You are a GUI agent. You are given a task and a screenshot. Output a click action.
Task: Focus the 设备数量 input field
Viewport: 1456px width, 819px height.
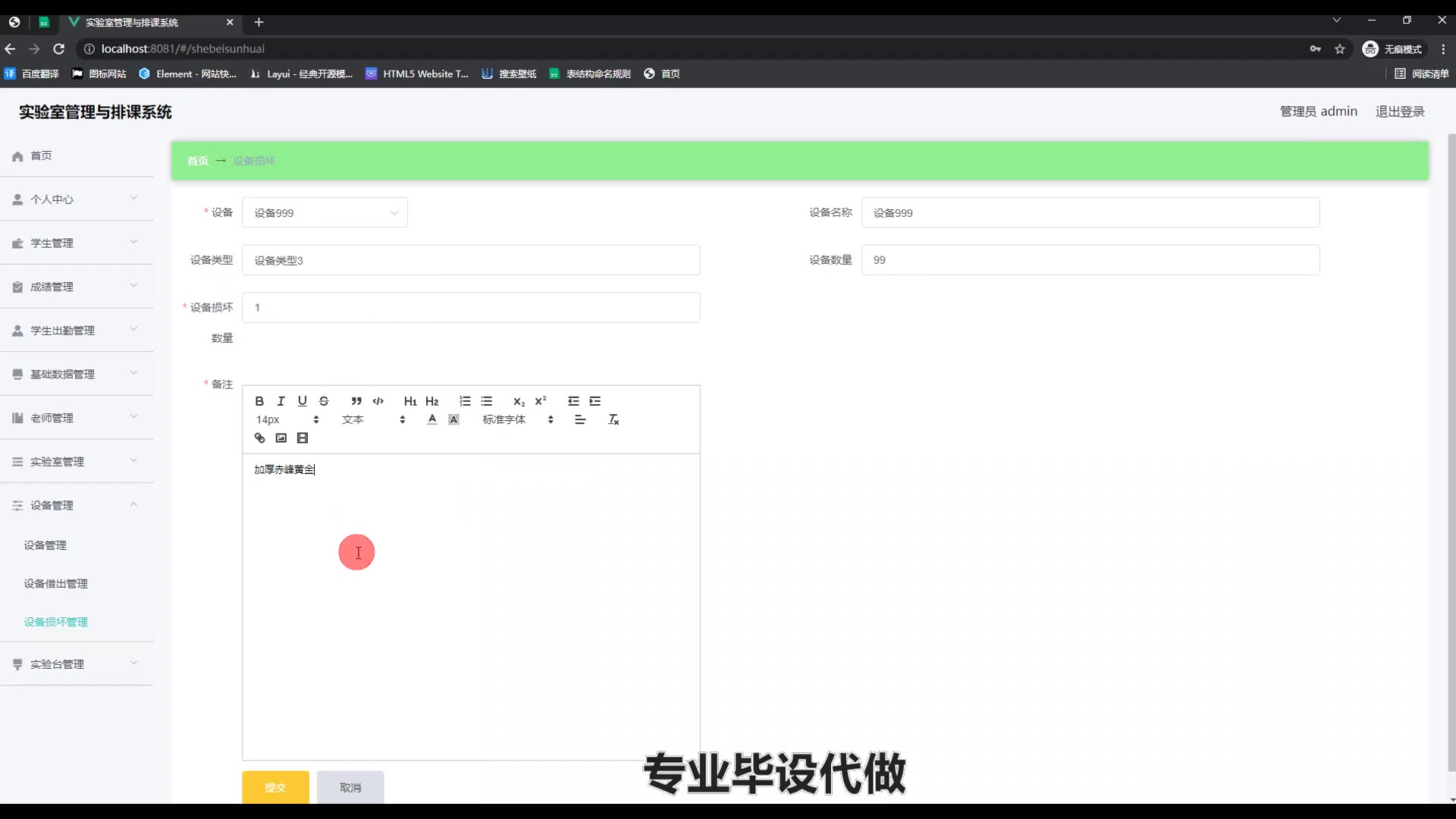click(1090, 260)
